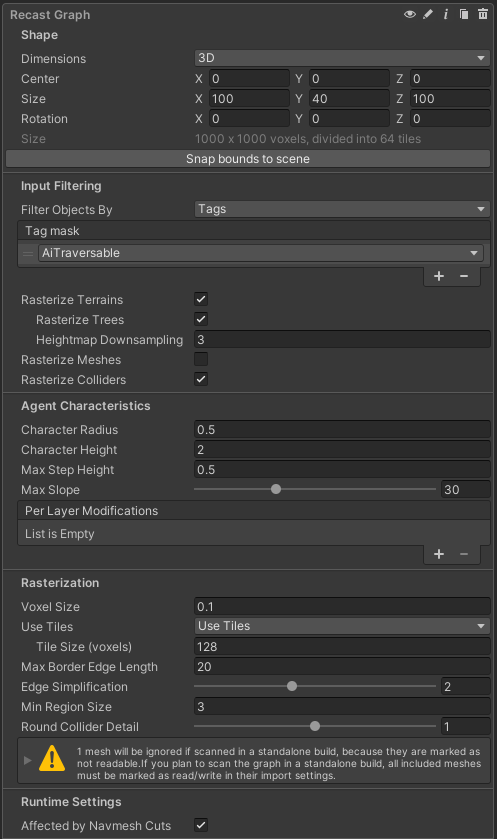This screenshot has width=497, height=839.
Task: Open the Dimensions 3D dropdown
Action: [342, 58]
